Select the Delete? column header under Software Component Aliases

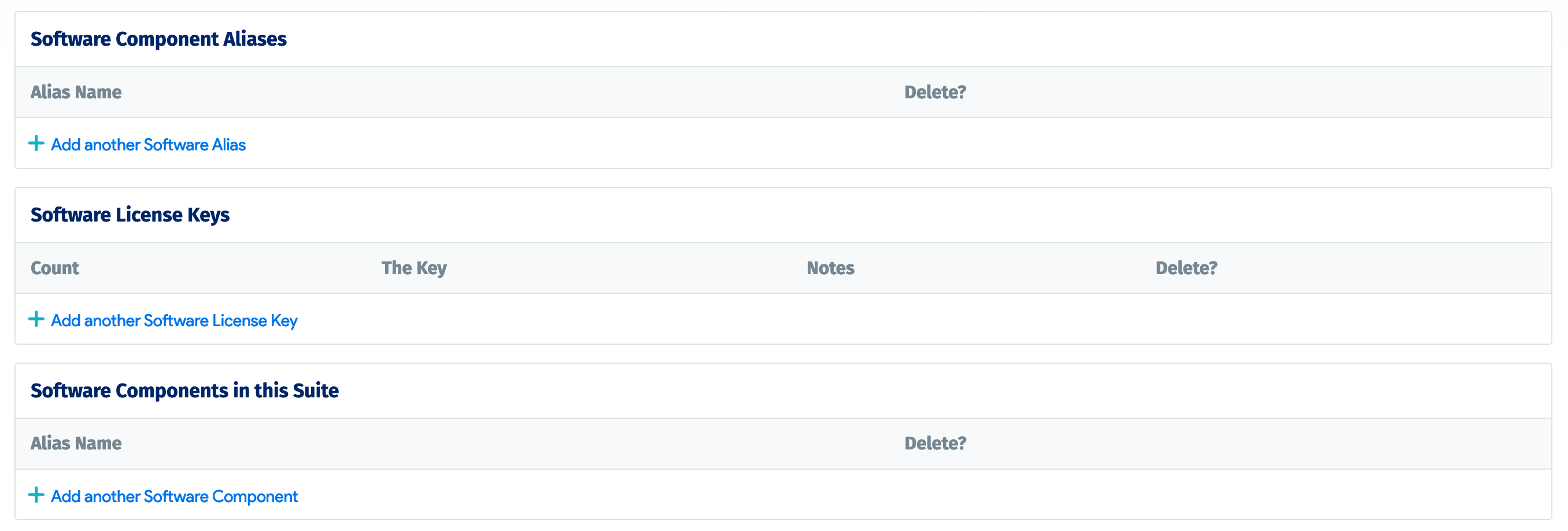pyautogui.click(x=935, y=92)
